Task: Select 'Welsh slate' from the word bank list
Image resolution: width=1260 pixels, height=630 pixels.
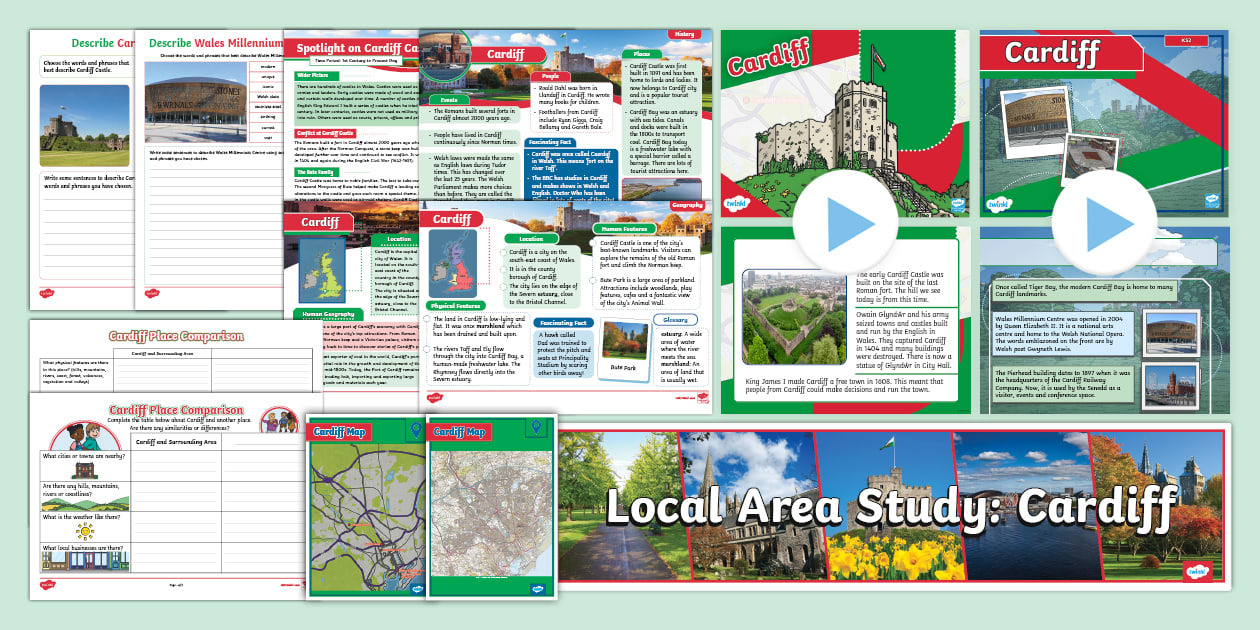Action: 266,97
